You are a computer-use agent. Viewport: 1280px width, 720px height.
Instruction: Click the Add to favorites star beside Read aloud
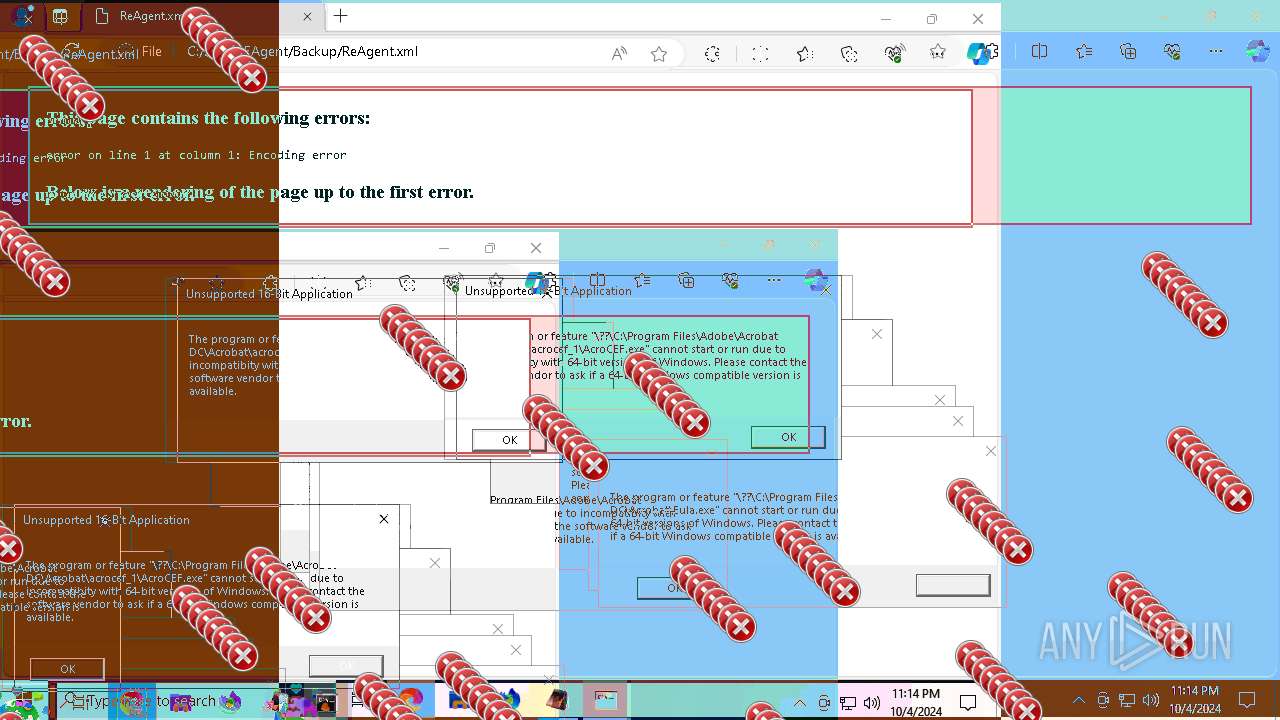(x=659, y=54)
